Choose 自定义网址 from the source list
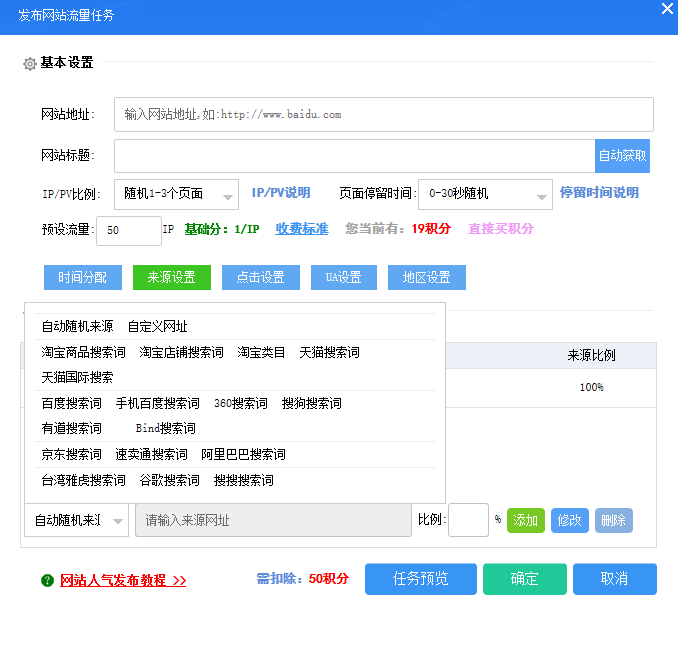 click(x=157, y=326)
